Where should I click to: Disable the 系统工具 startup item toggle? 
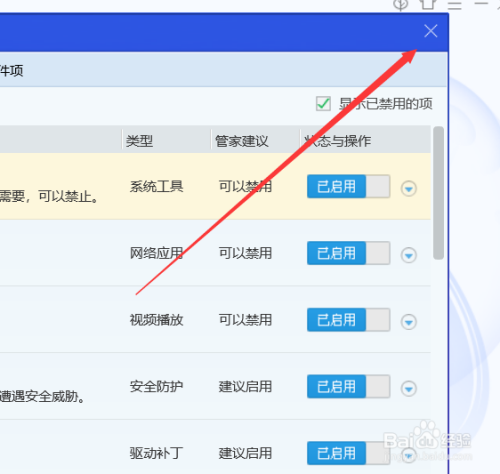pyautogui.click(x=348, y=186)
